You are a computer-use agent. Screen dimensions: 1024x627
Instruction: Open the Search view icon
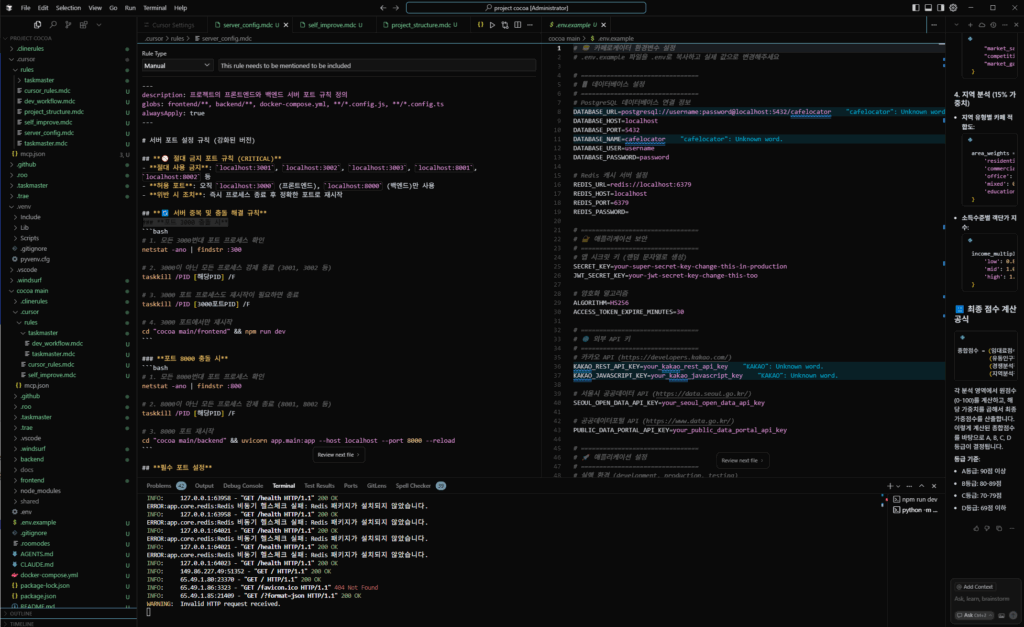tap(53, 25)
